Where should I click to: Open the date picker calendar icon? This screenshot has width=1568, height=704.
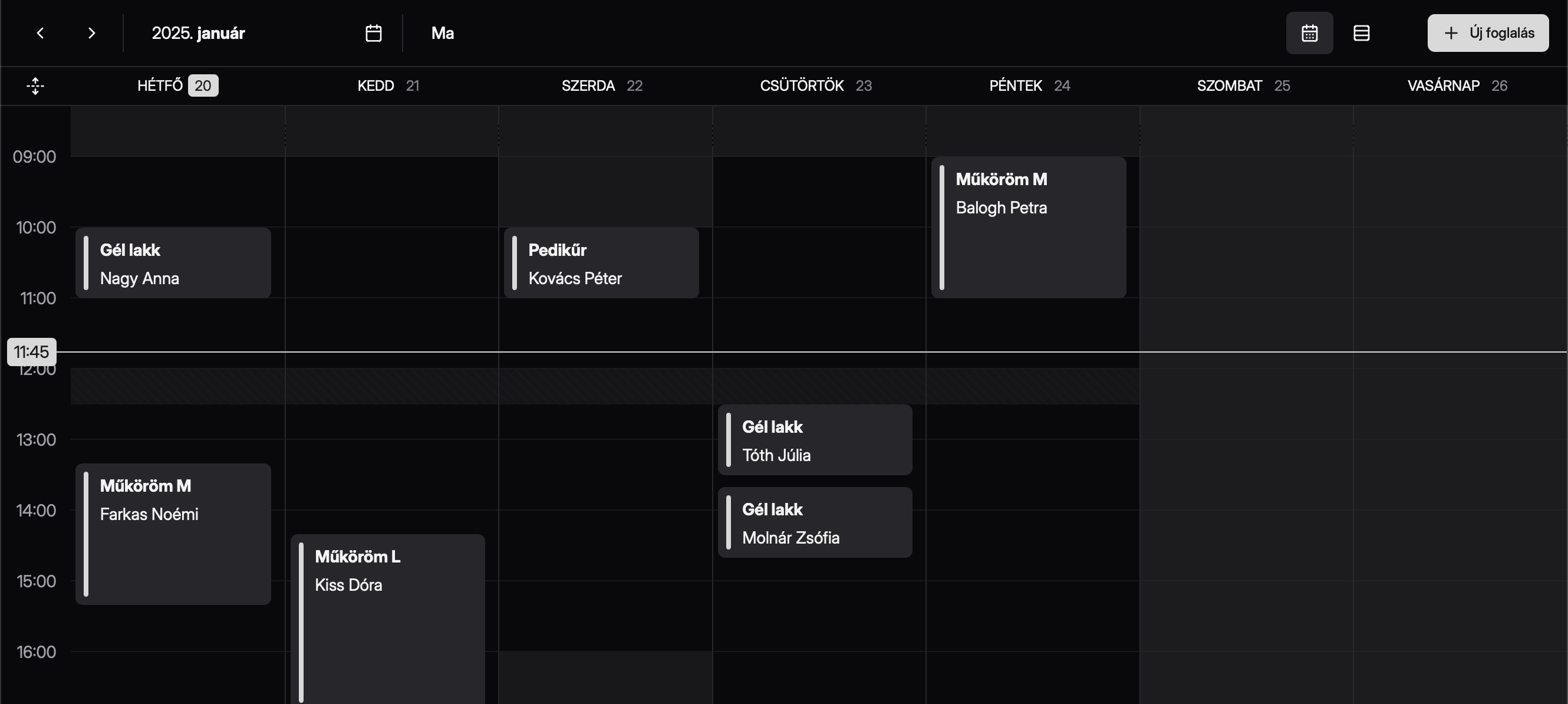[373, 33]
